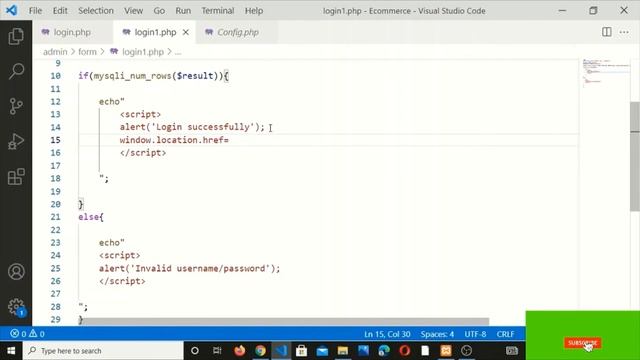Image resolution: width=640 pixels, height=360 pixels.
Task: Switch to the Config.php tab
Action: tap(238, 32)
